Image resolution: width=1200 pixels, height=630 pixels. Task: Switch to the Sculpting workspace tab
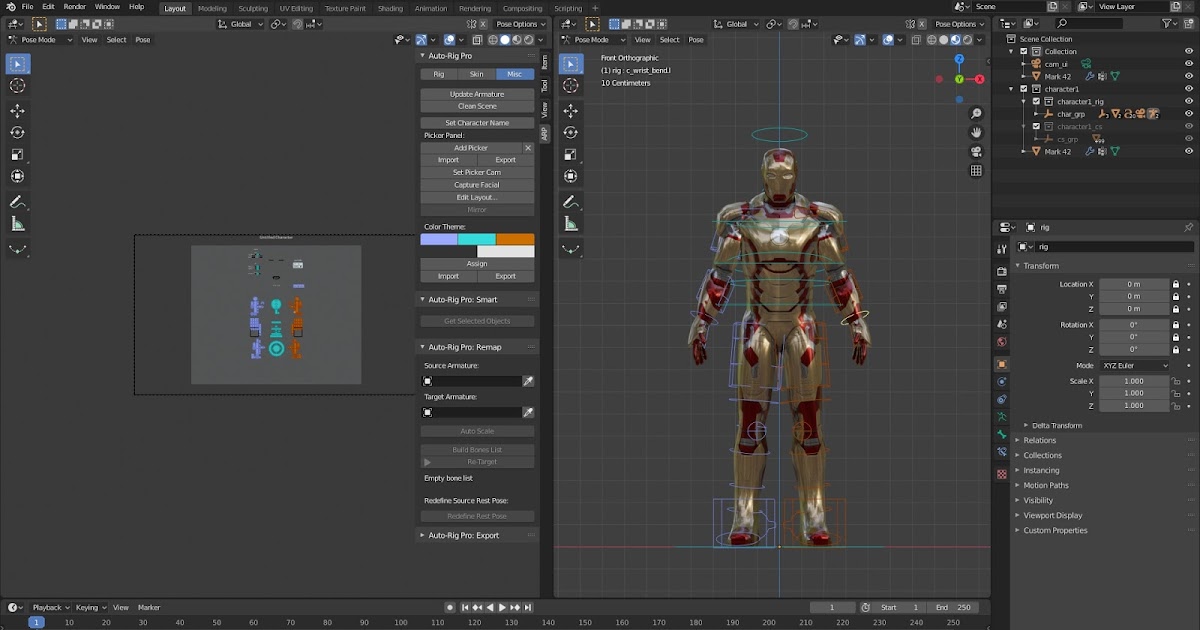point(253,8)
